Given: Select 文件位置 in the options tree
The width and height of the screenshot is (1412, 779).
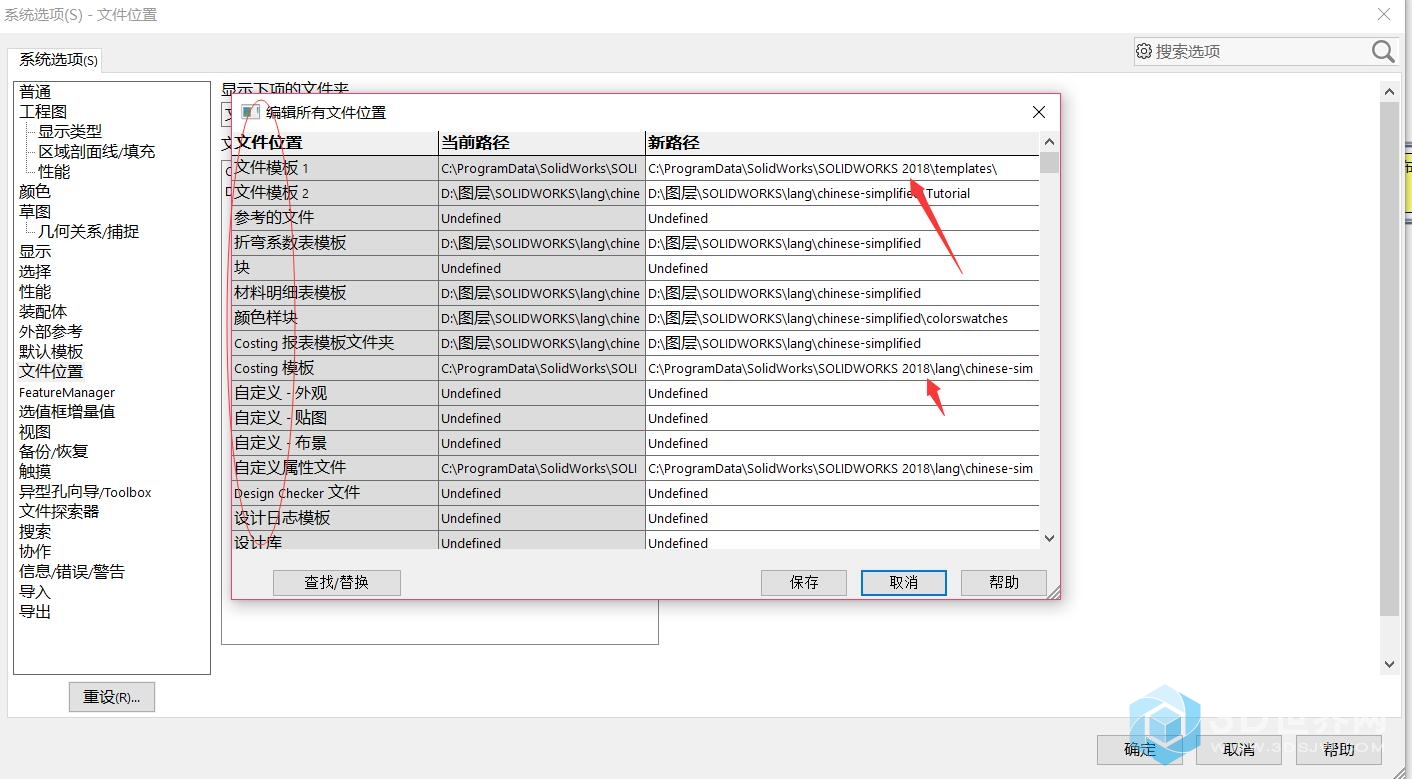Looking at the screenshot, I should 51,372.
